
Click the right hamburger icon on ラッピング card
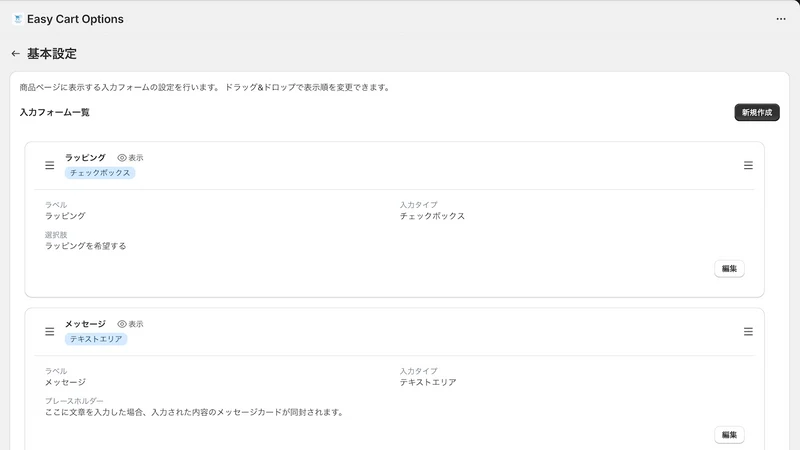coord(748,165)
